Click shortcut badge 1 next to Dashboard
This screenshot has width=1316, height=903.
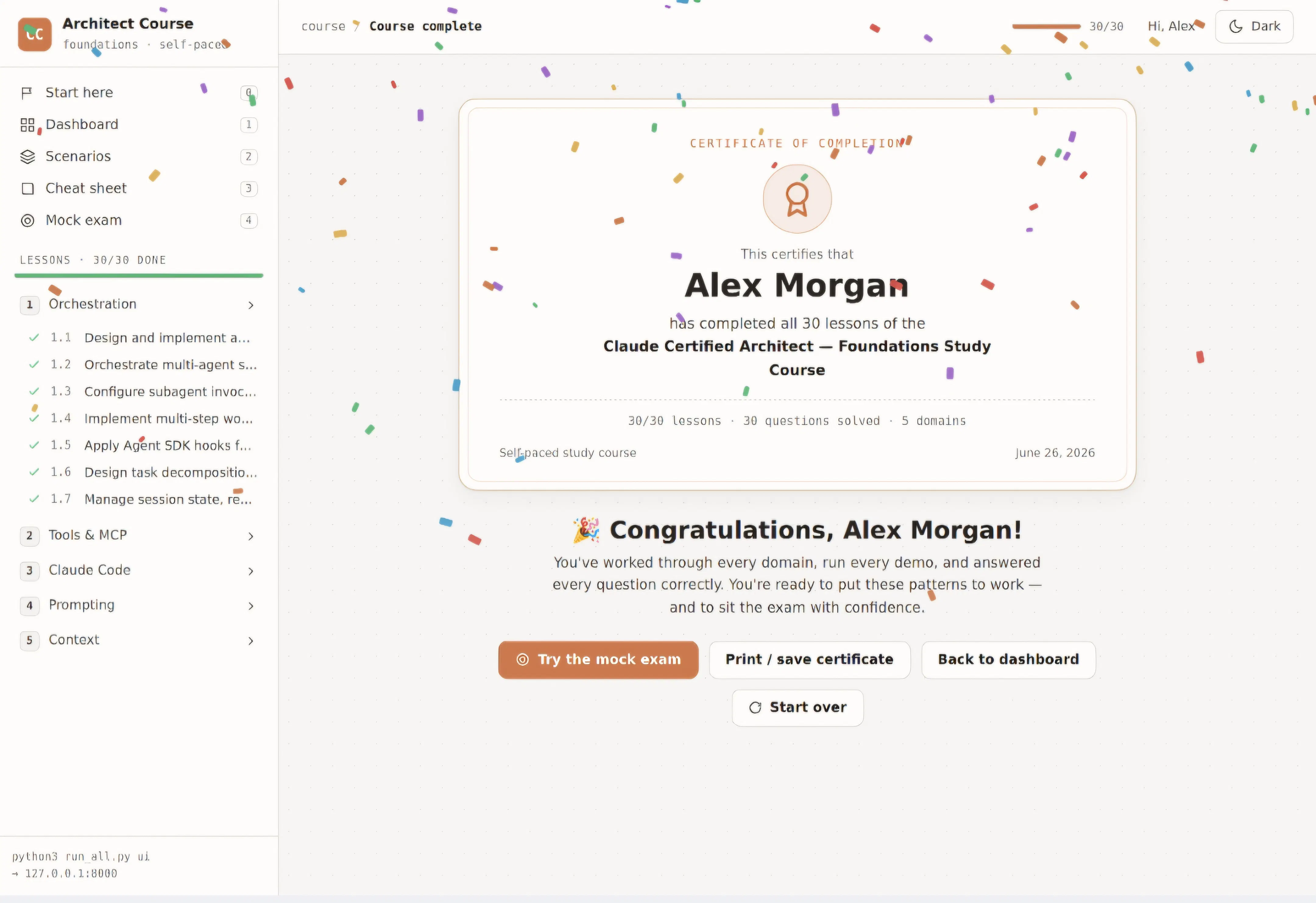click(249, 125)
